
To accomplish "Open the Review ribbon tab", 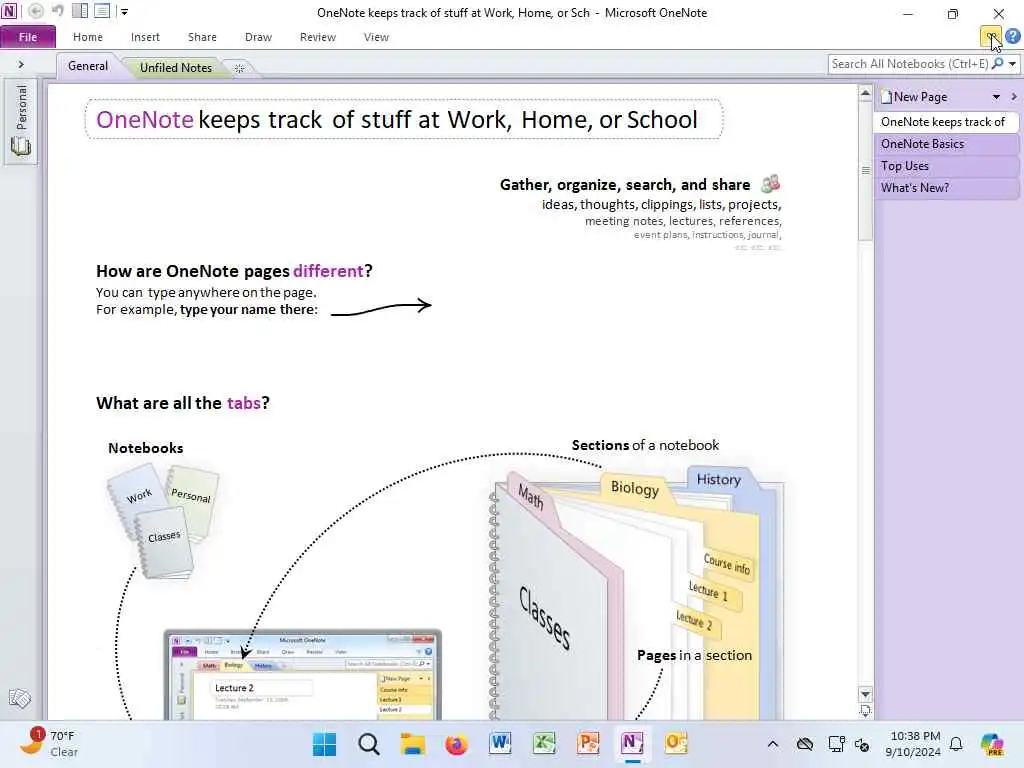I will point(317,37).
